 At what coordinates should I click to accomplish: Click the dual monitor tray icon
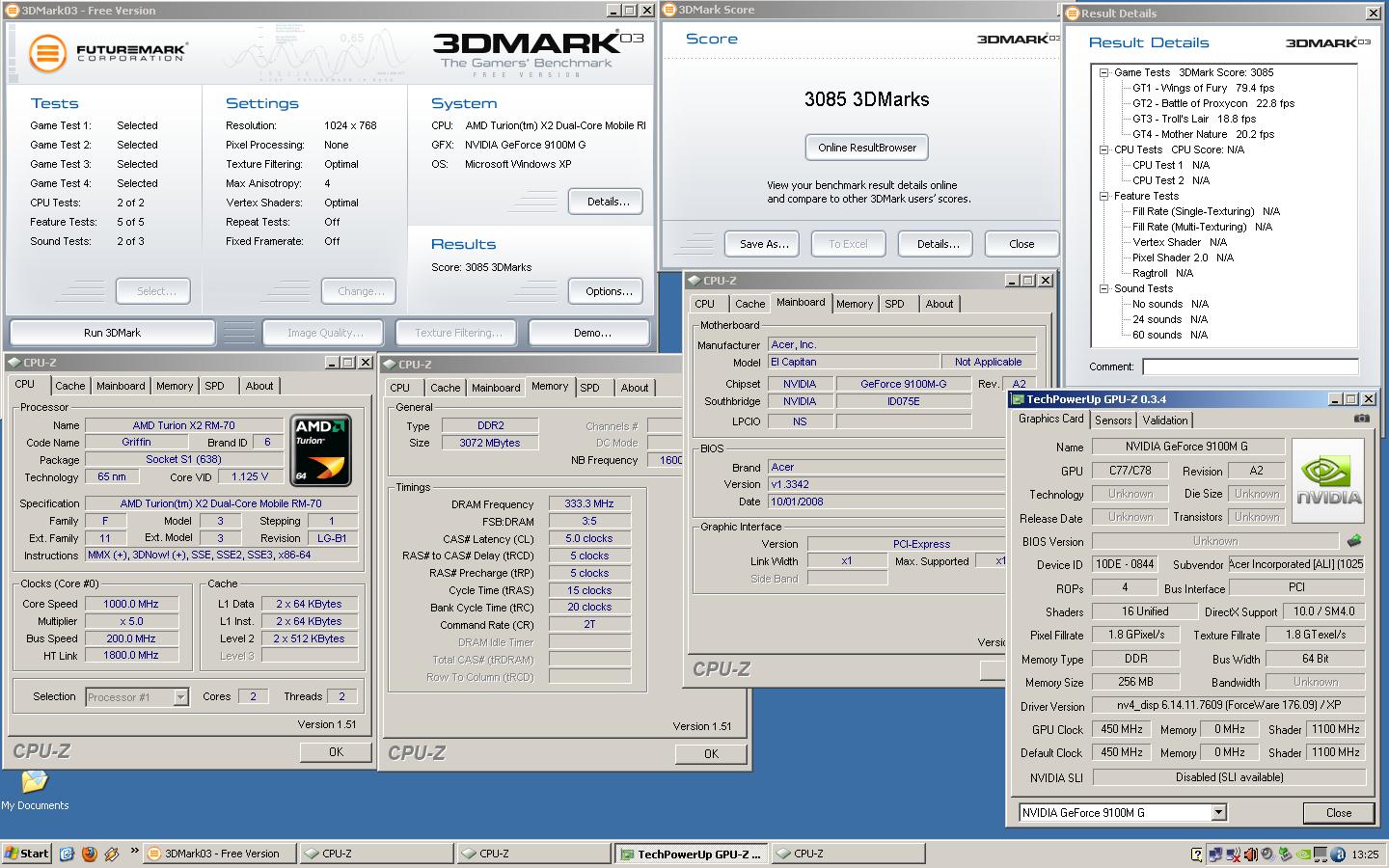pyautogui.click(x=1321, y=854)
